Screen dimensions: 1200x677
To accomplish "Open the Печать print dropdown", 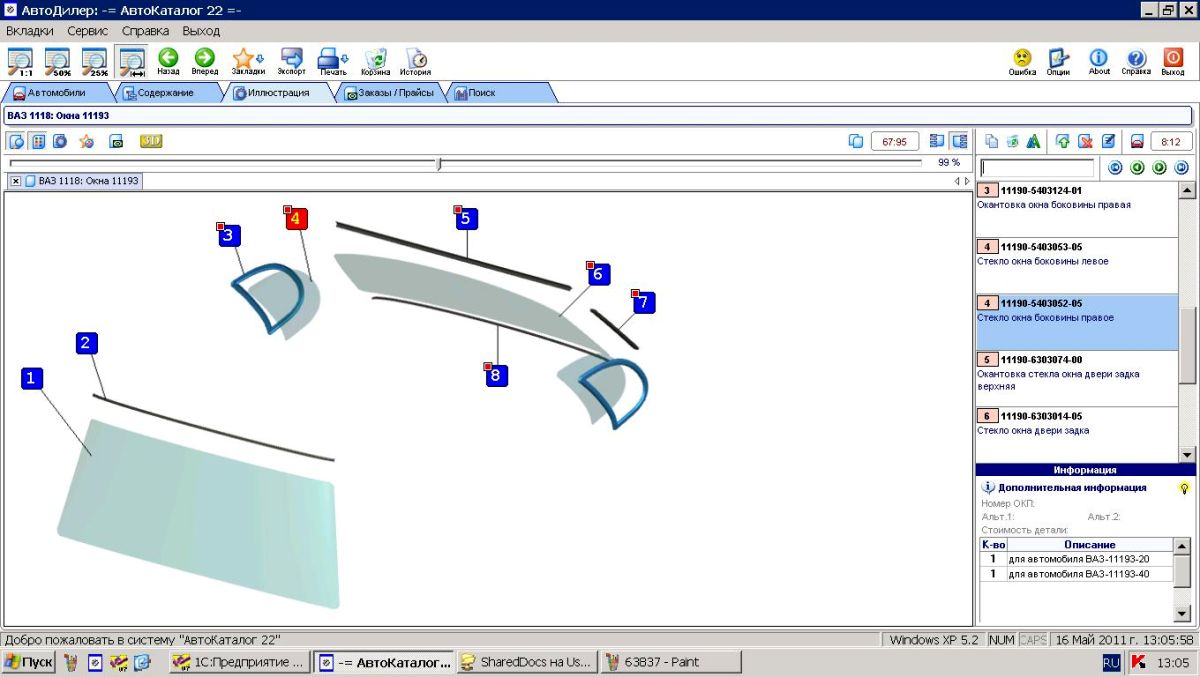I will pyautogui.click(x=332, y=61).
